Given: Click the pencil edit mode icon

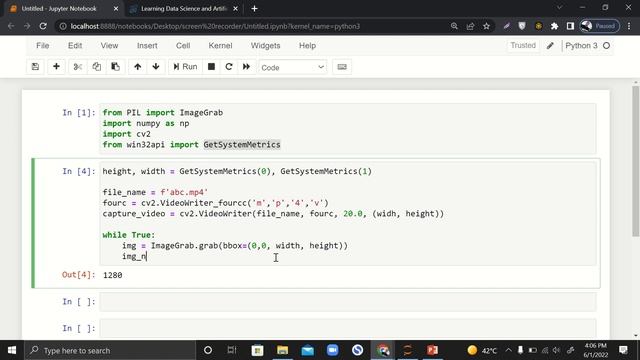Looking at the screenshot, I should coord(550,46).
